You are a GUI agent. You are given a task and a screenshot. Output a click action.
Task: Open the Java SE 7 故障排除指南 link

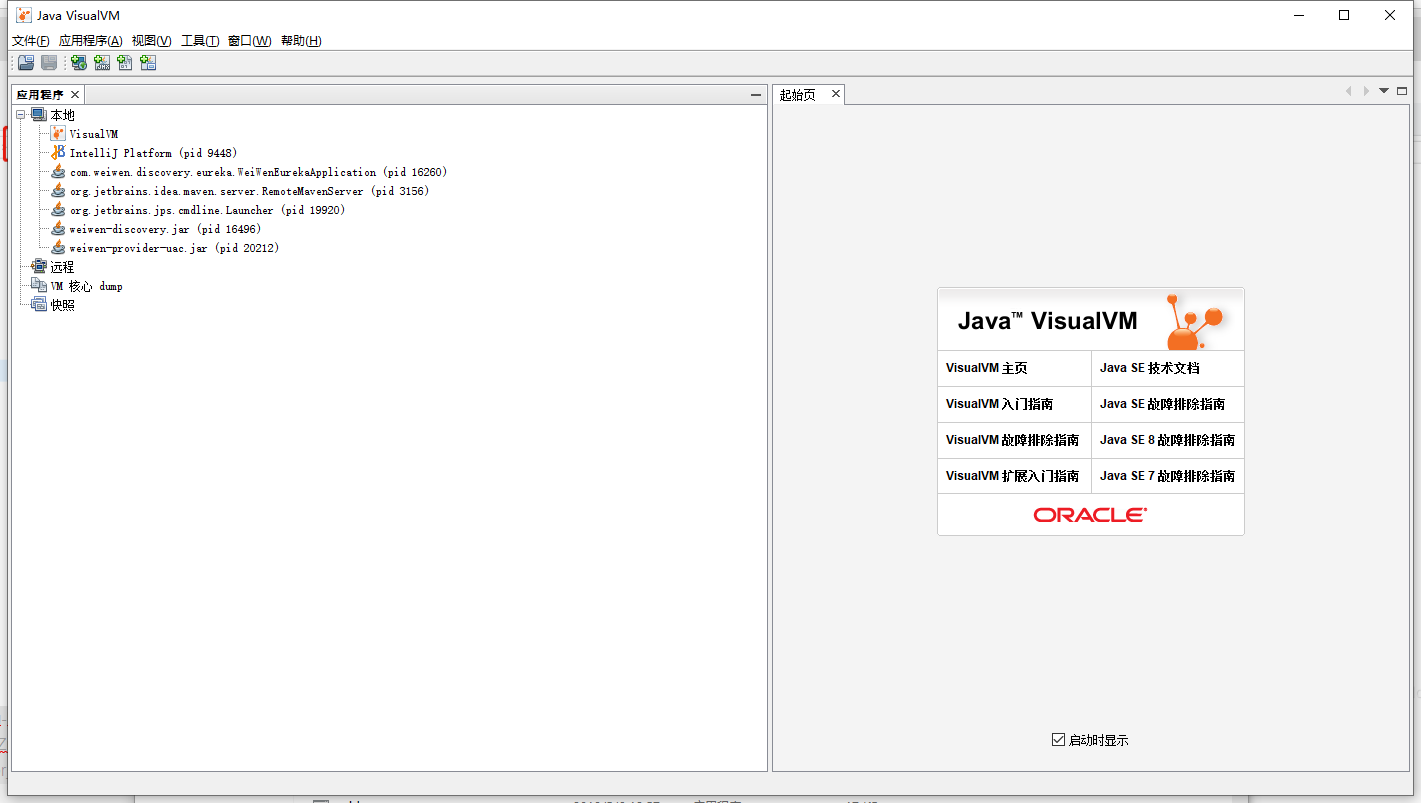pos(1168,476)
